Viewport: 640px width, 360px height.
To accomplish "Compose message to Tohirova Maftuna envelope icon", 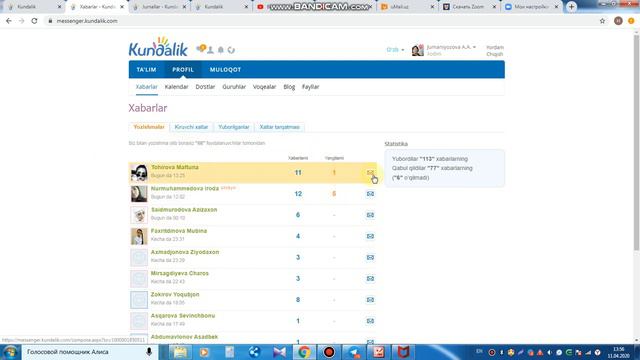I will 370,173.
